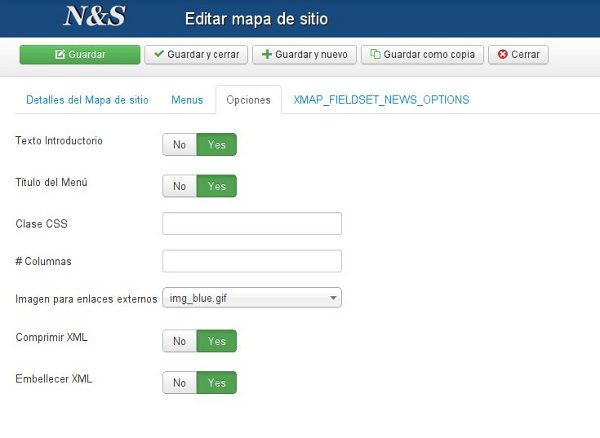Click the # Columnas label

(43, 261)
